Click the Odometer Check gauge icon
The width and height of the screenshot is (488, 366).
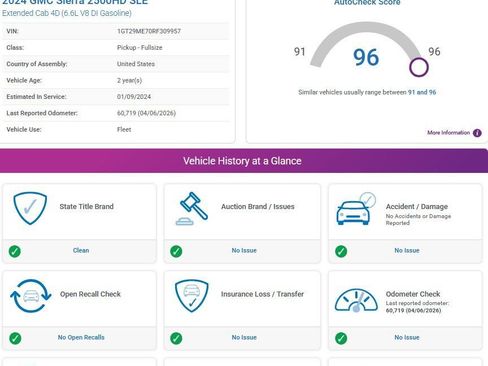pos(356,300)
